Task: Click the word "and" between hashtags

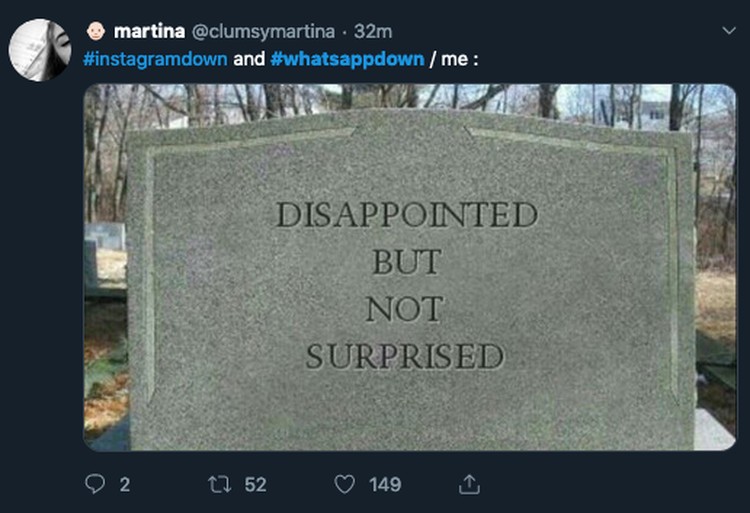Action: [x=249, y=59]
